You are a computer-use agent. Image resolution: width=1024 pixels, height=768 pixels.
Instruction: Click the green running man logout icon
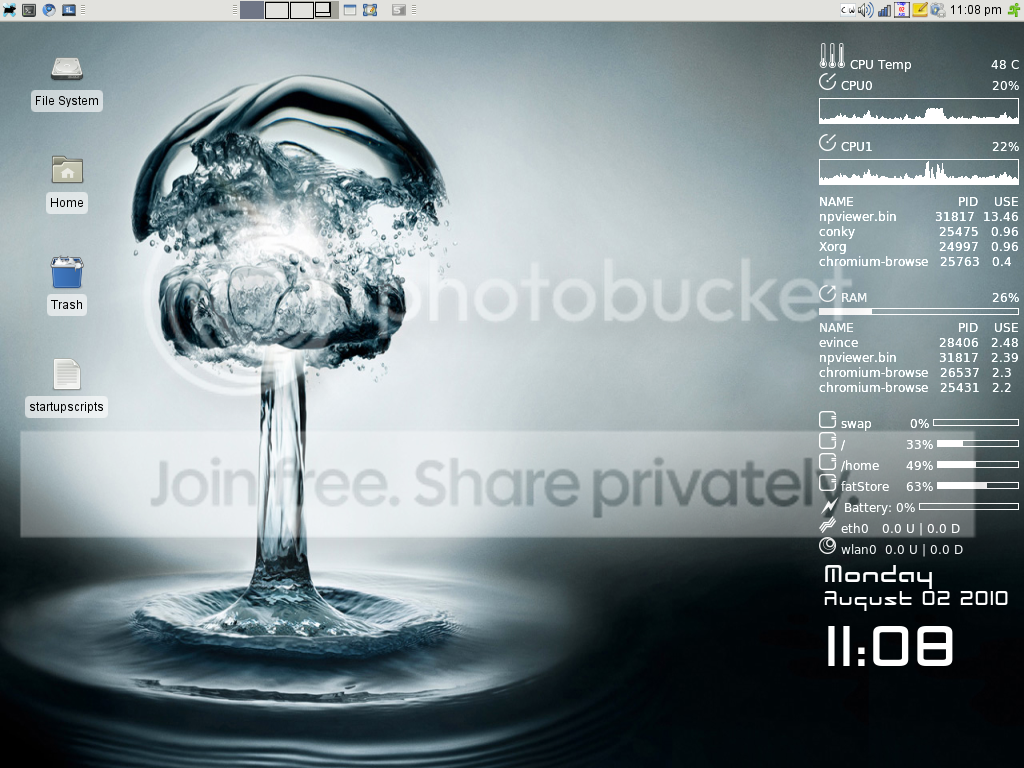click(1014, 10)
